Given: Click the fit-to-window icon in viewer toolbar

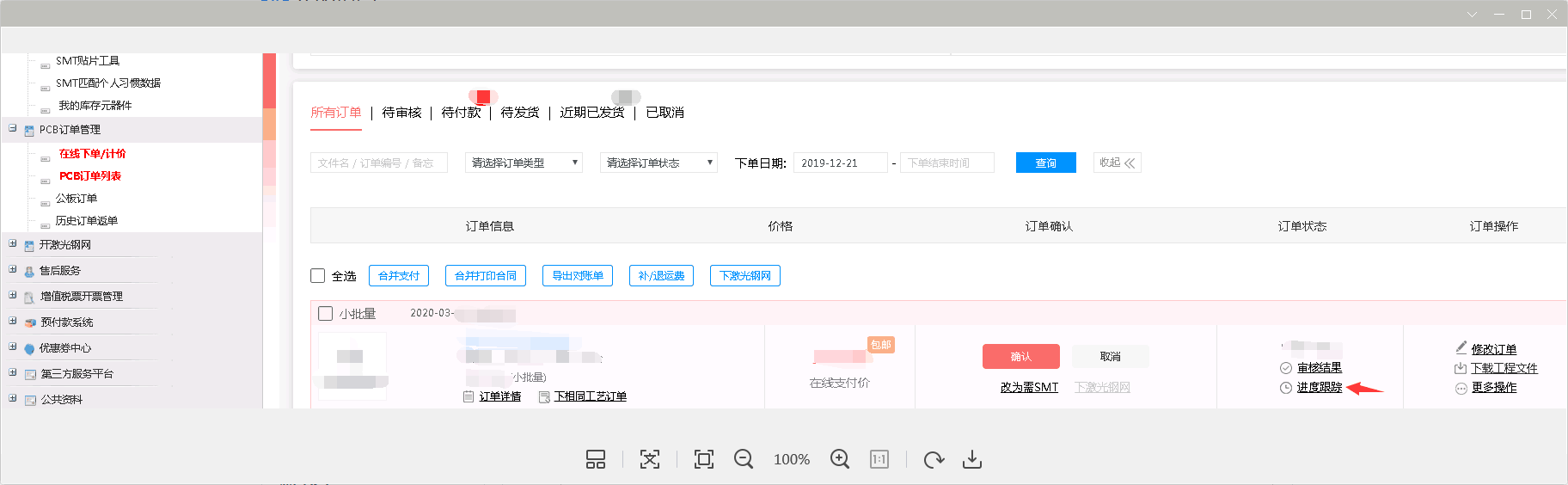Looking at the screenshot, I should pyautogui.click(x=650, y=459).
